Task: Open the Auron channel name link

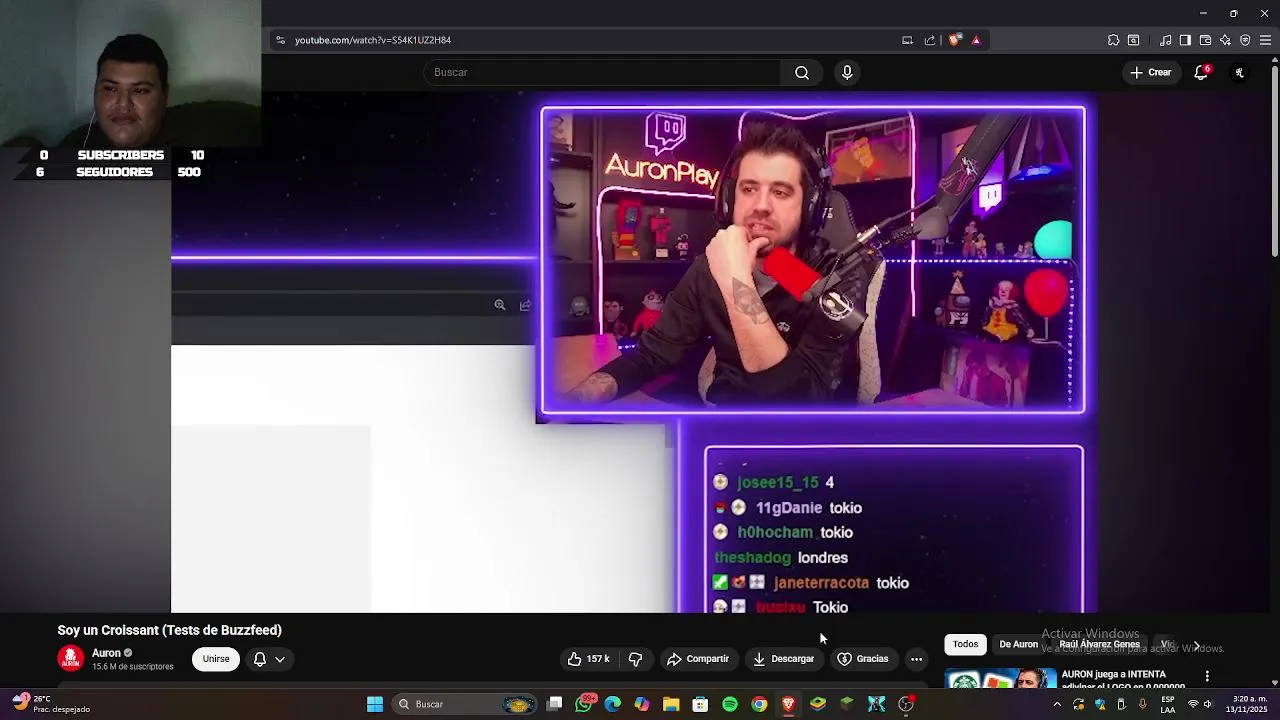Action: pos(106,653)
